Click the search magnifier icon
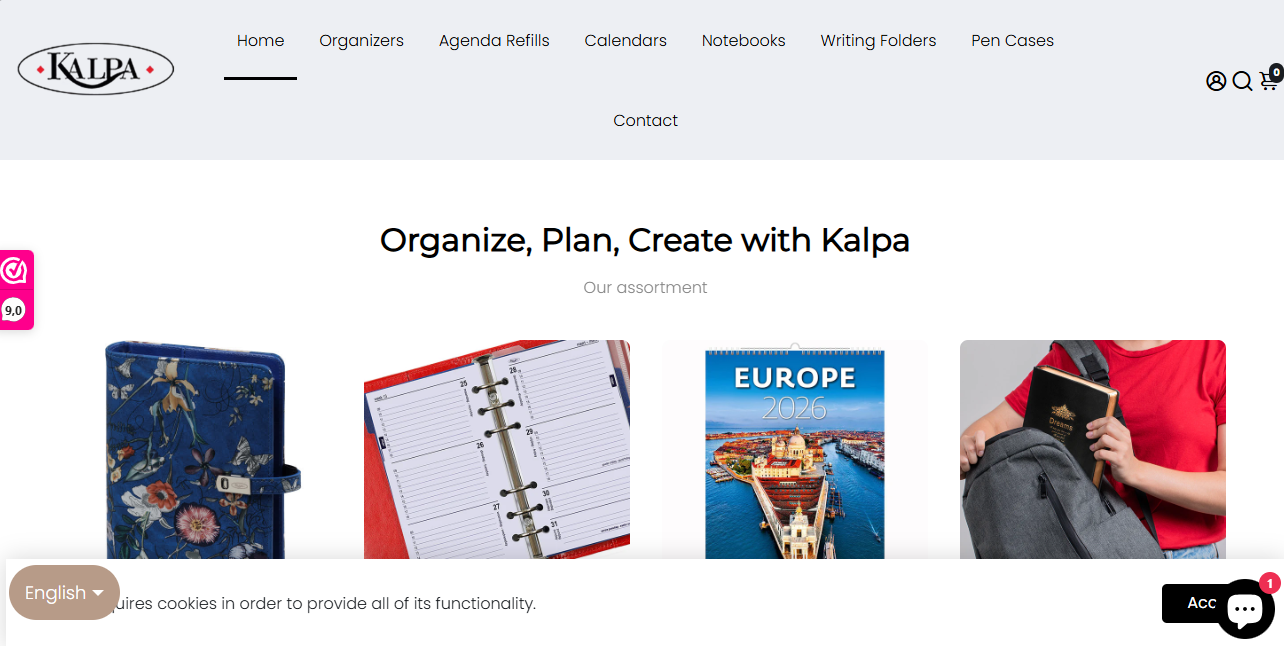Screen dimensions: 1284x646 click(x=1242, y=81)
